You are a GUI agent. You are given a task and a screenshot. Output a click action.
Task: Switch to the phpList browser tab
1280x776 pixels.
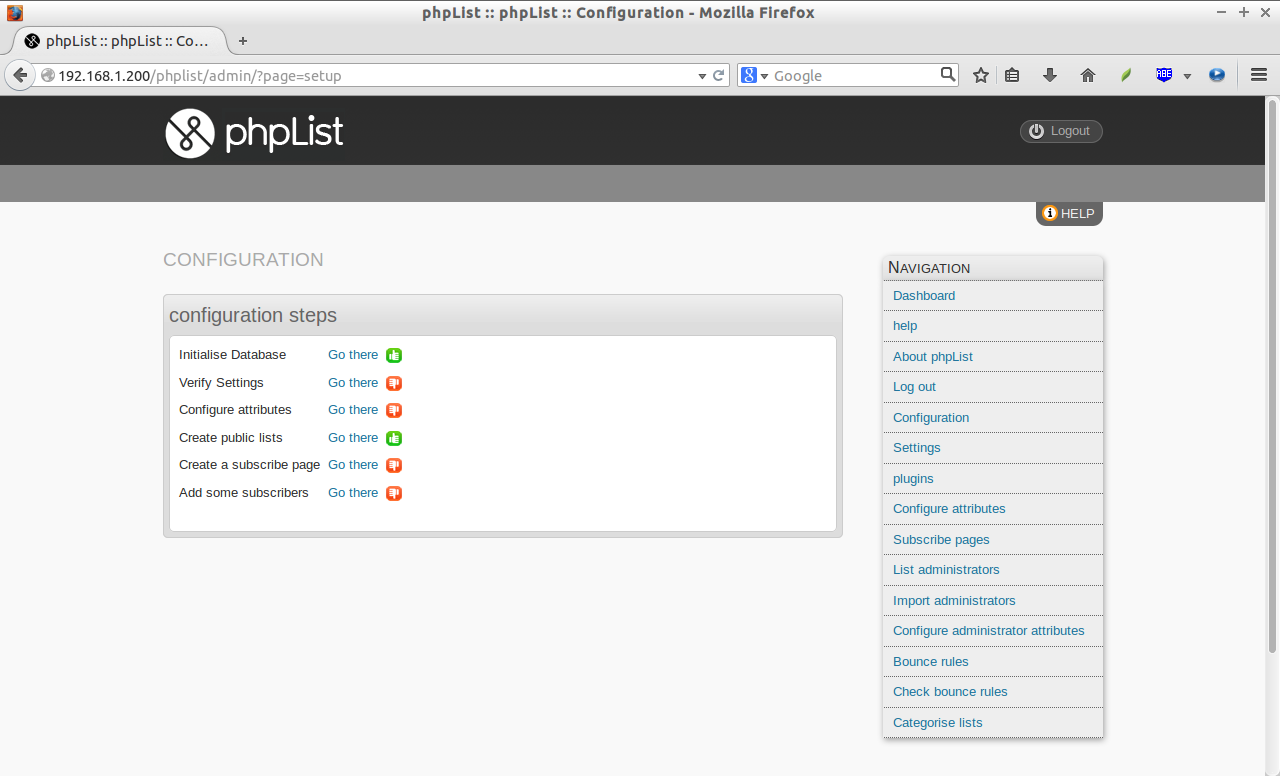120,41
